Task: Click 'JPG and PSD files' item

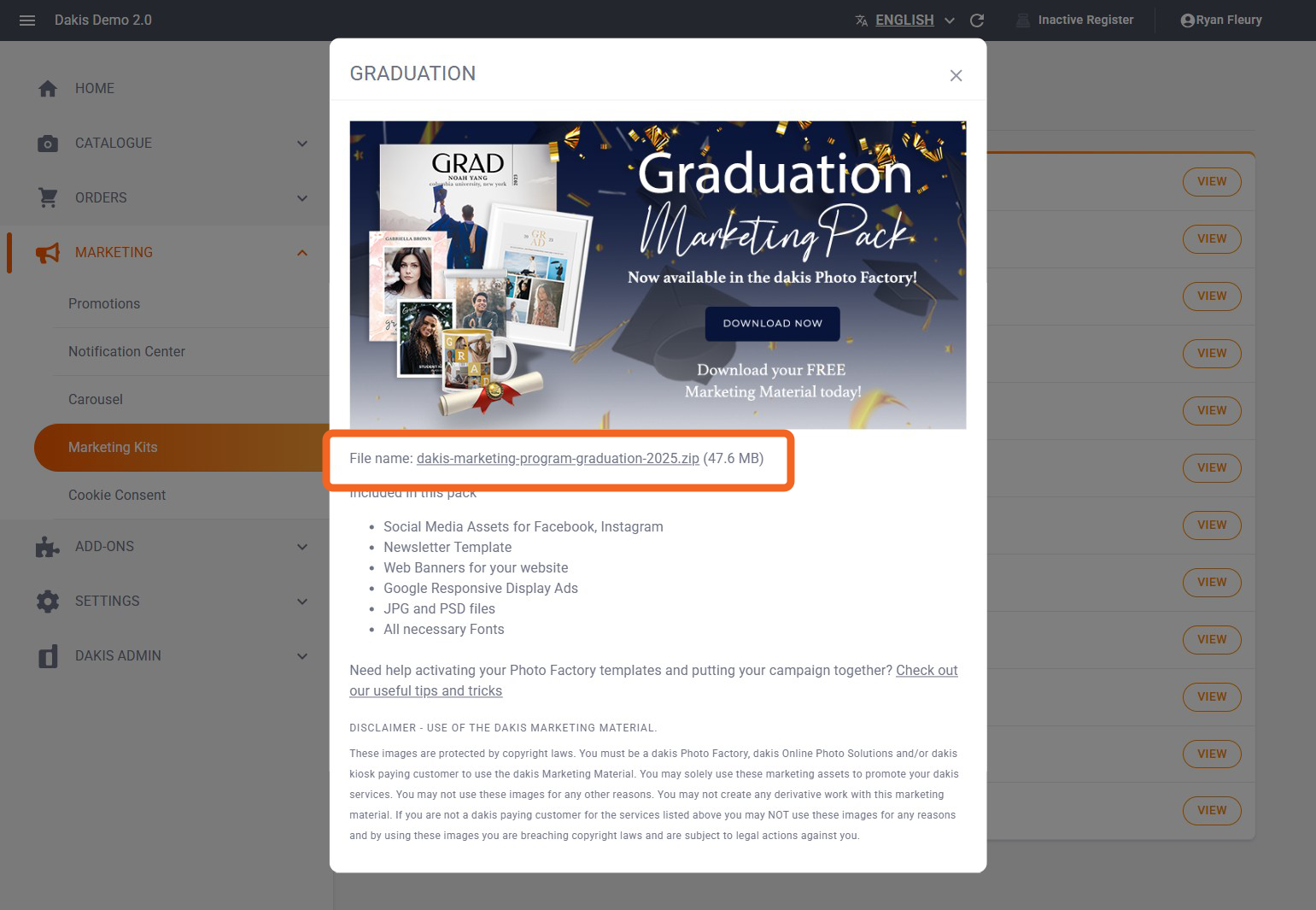Action: tap(439, 608)
